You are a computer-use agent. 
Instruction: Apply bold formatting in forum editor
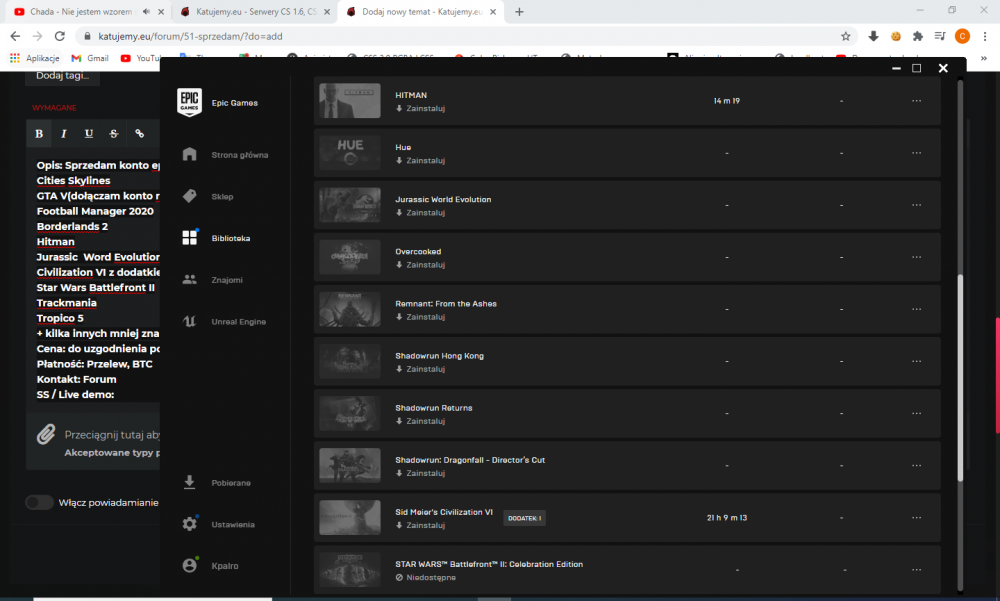coord(39,133)
